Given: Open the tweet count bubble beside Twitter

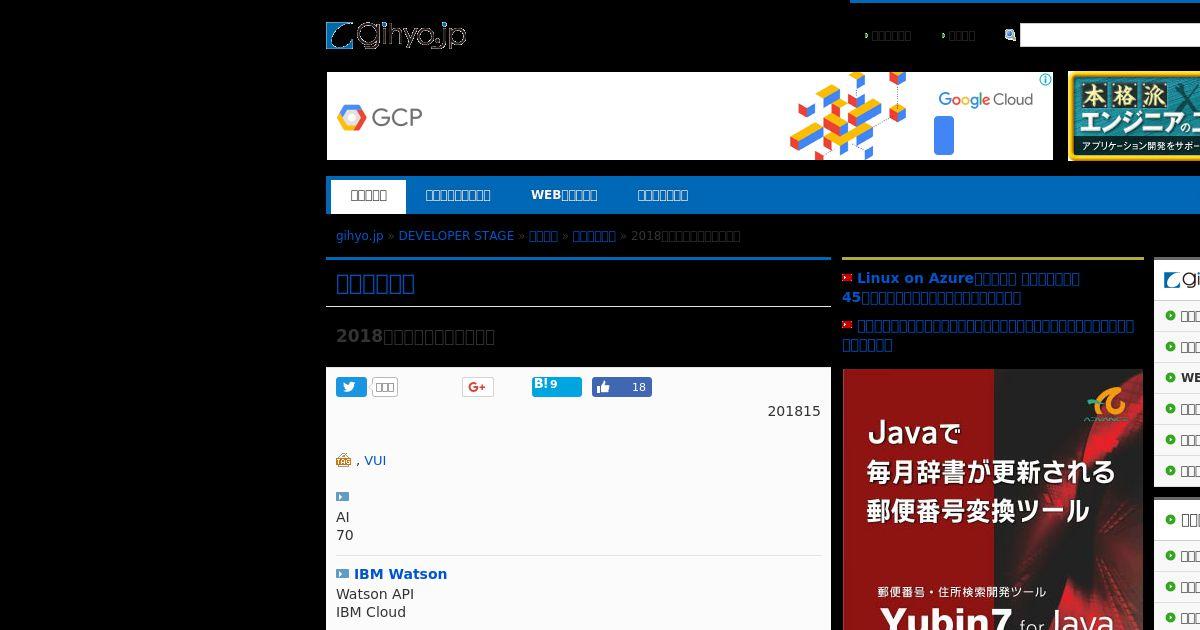Looking at the screenshot, I should pyautogui.click(x=385, y=387).
